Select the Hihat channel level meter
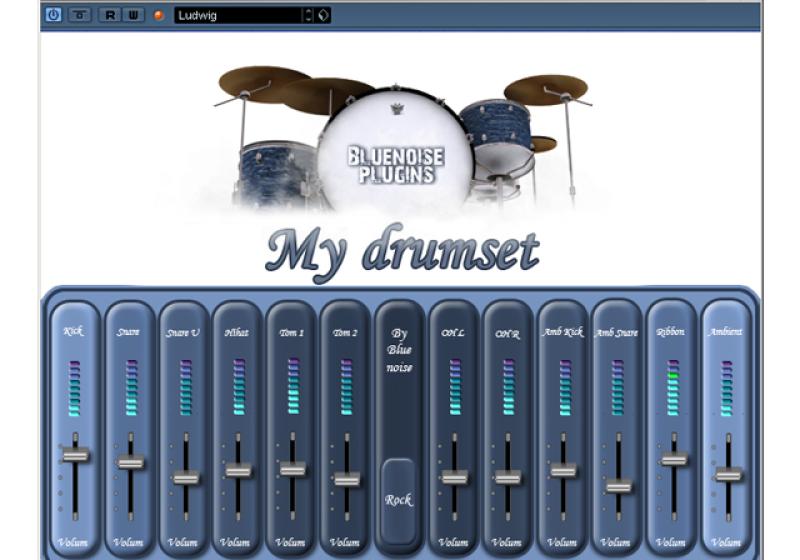This screenshot has width=800, height=560. pyautogui.click(x=238, y=387)
